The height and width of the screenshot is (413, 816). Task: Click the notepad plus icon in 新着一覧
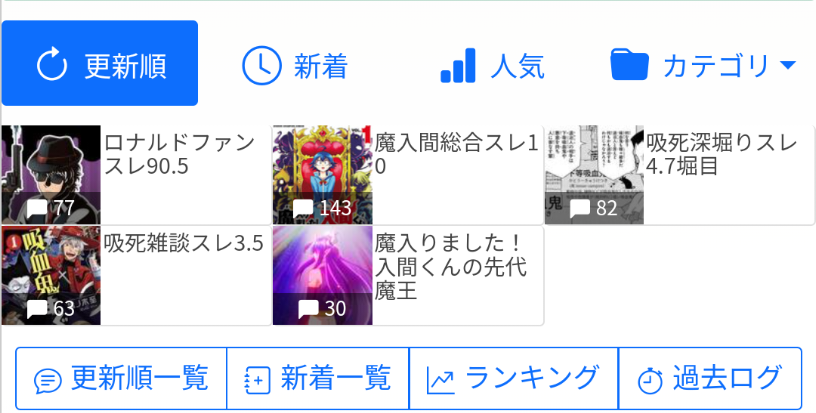tap(258, 381)
